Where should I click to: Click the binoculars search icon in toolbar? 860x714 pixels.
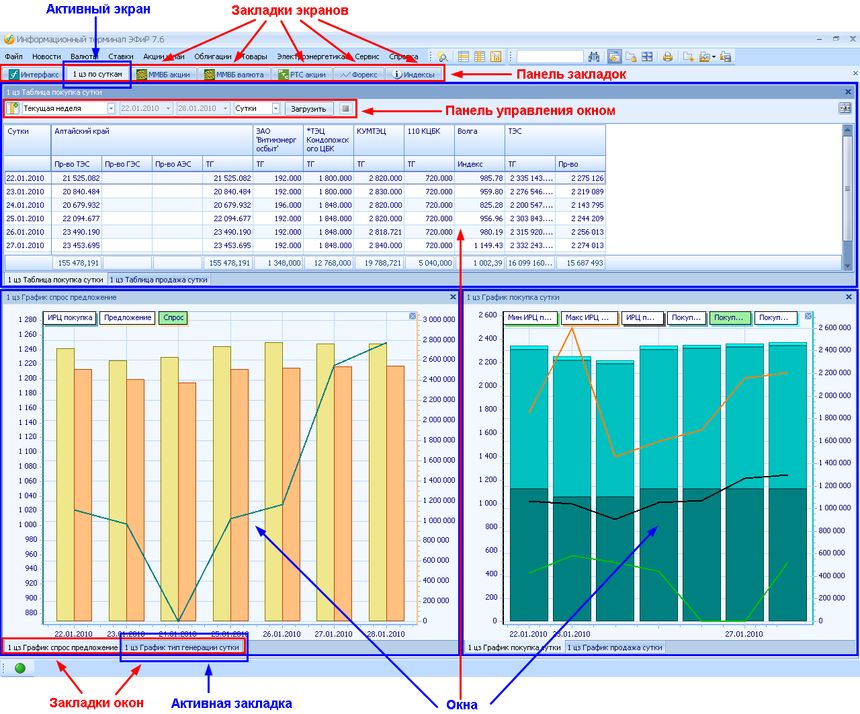pos(594,57)
